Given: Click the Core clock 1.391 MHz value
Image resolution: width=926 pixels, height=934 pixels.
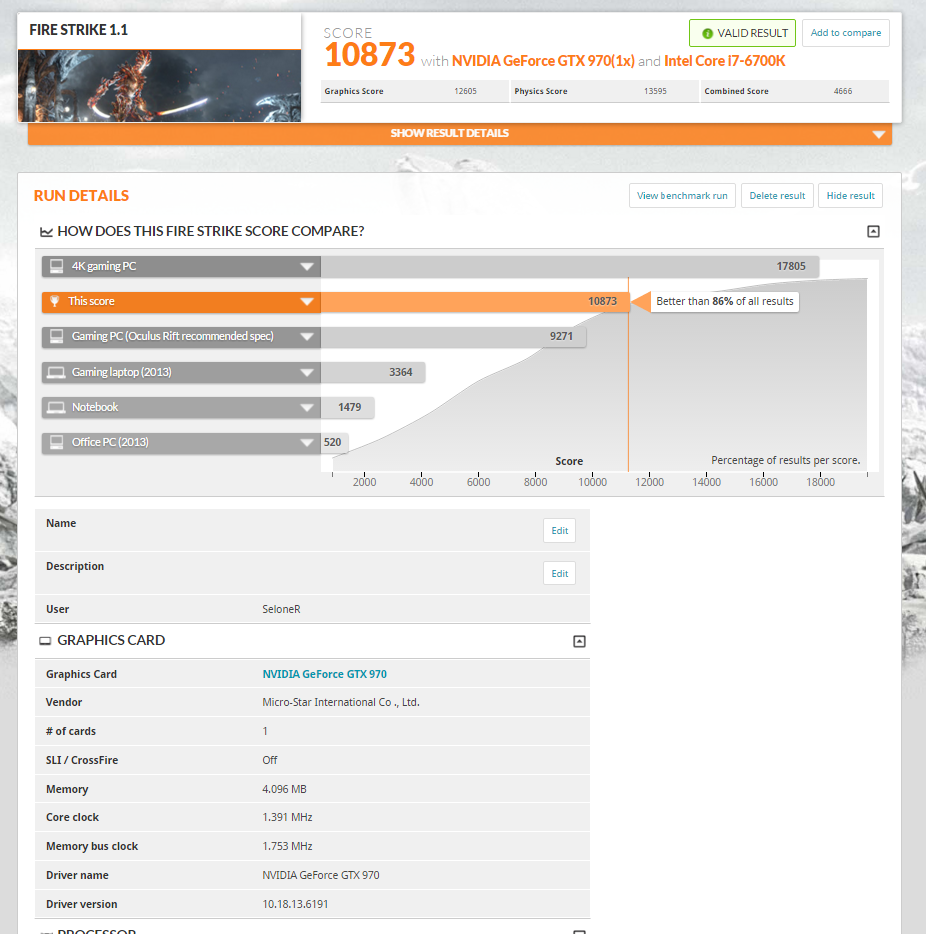Looking at the screenshot, I should coord(287,818).
